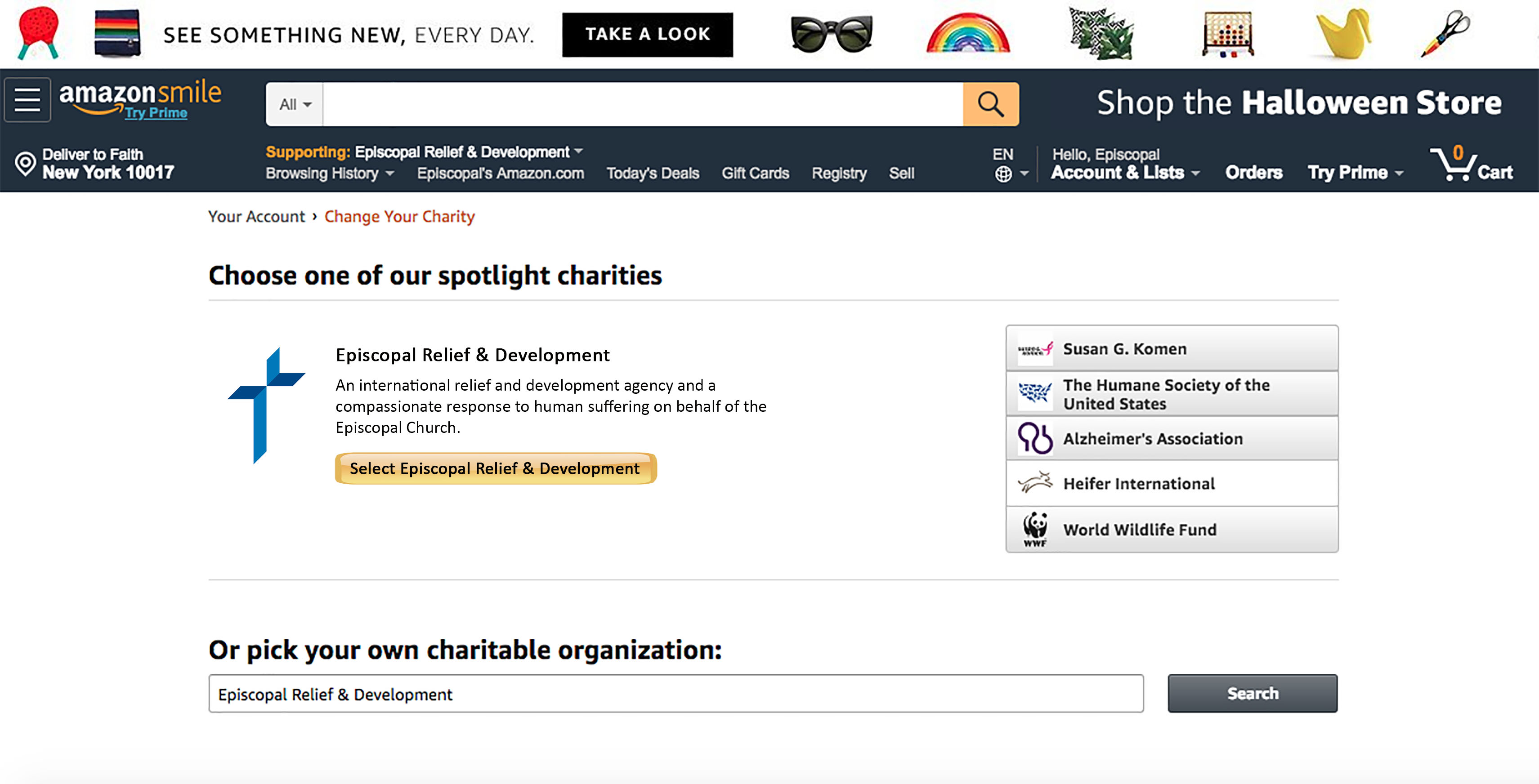Select The Humane Society of the United States
The height and width of the screenshot is (784, 1539).
pyautogui.click(x=1172, y=393)
